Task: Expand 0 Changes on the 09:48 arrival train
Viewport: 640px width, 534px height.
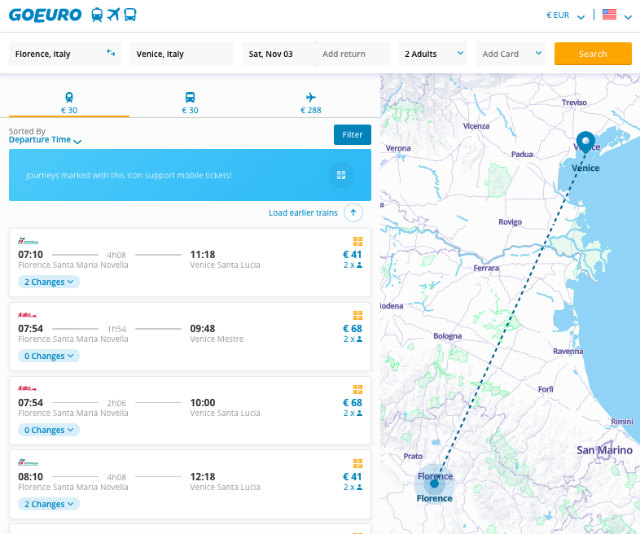Action: pyautogui.click(x=49, y=356)
